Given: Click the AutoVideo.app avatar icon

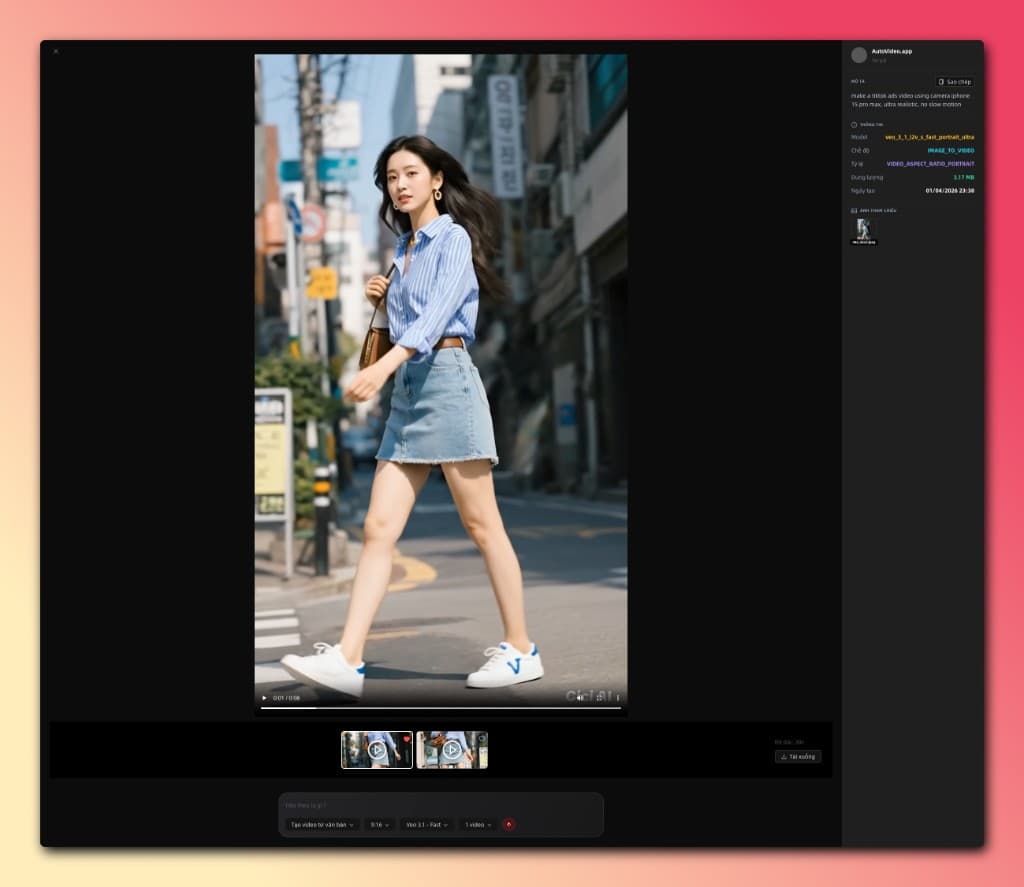Looking at the screenshot, I should [859, 54].
